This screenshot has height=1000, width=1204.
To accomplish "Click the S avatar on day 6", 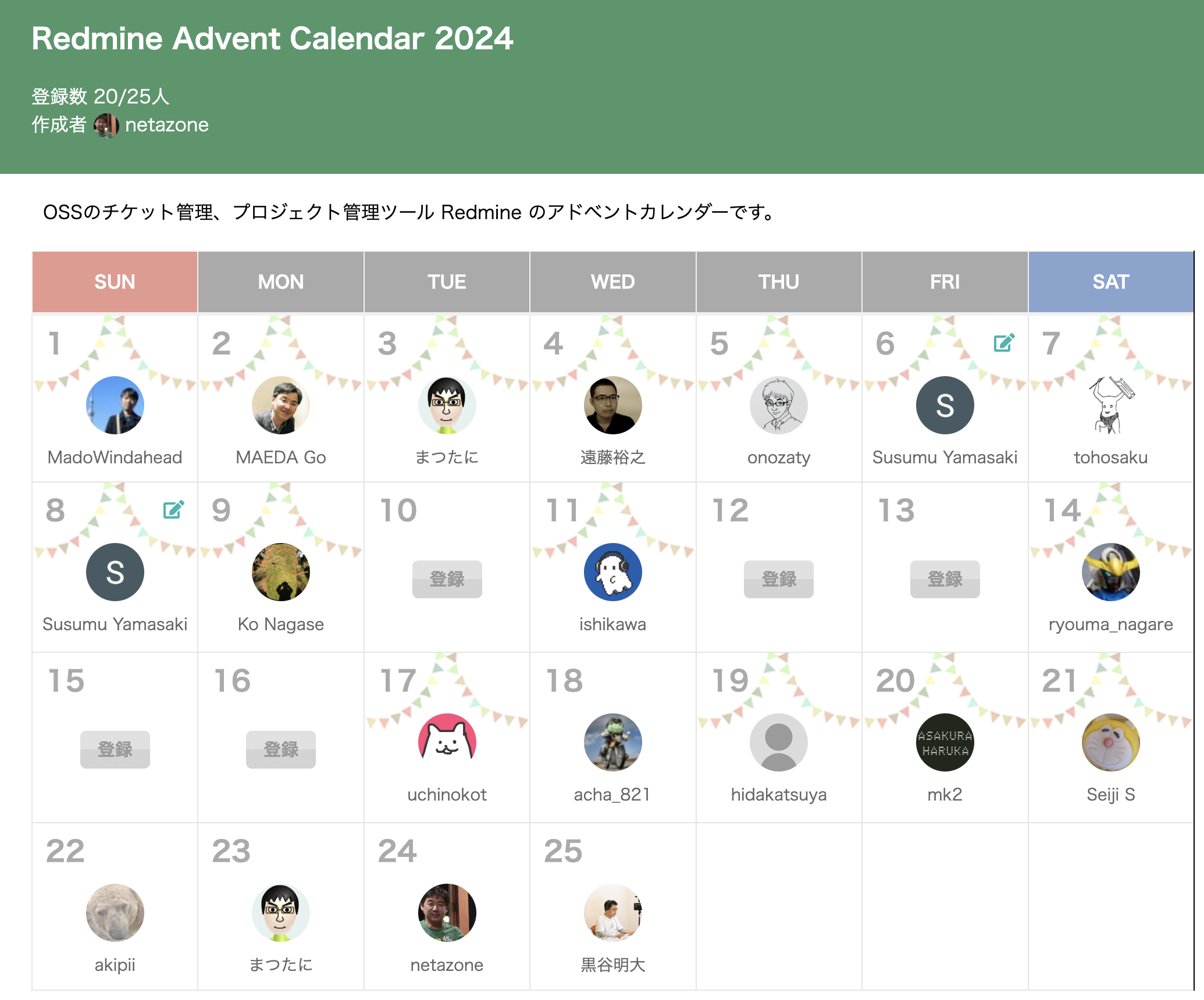I will (945, 405).
